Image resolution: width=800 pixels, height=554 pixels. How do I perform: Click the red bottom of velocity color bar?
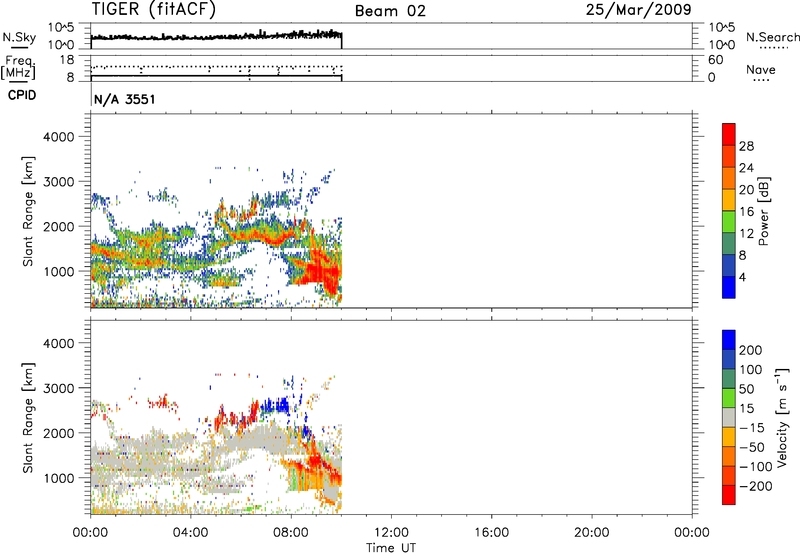point(729,495)
